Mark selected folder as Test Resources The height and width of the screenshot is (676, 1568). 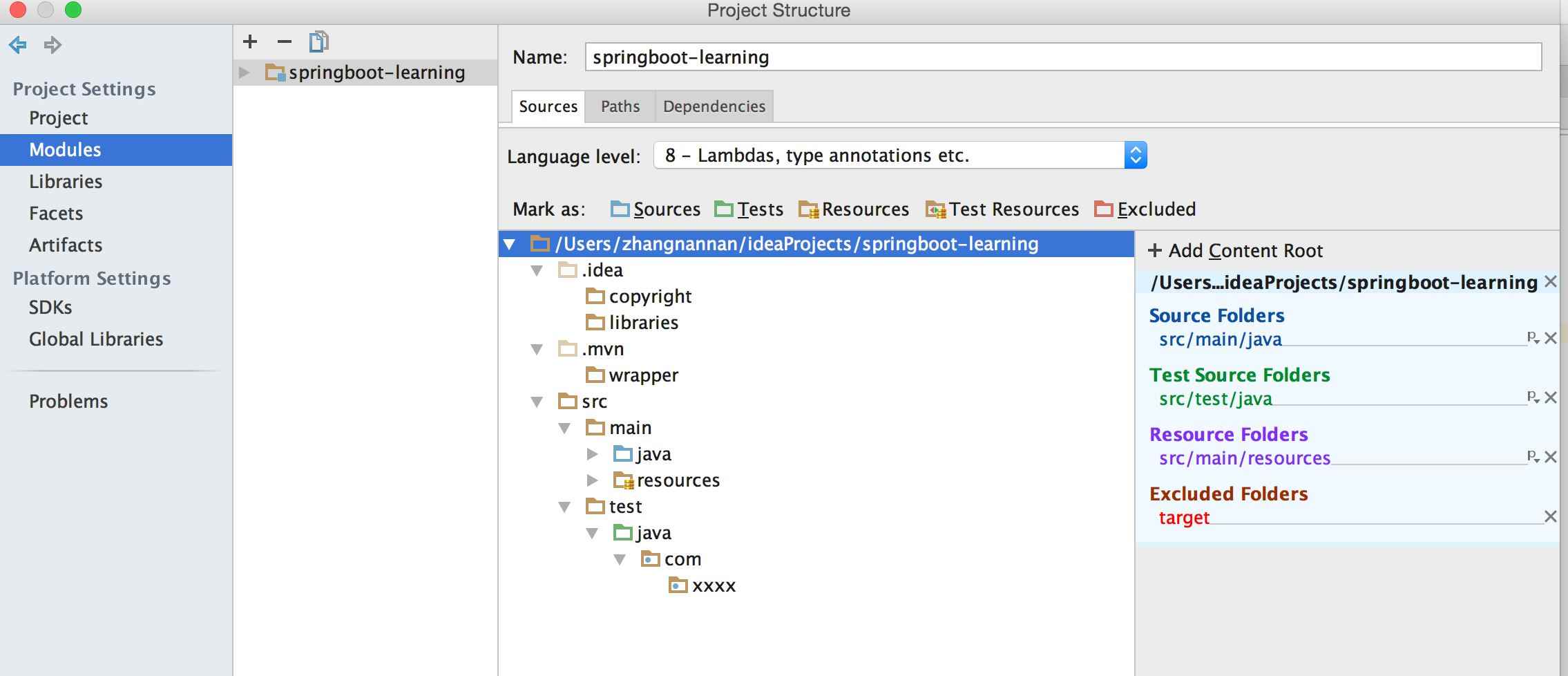[x=1002, y=209]
